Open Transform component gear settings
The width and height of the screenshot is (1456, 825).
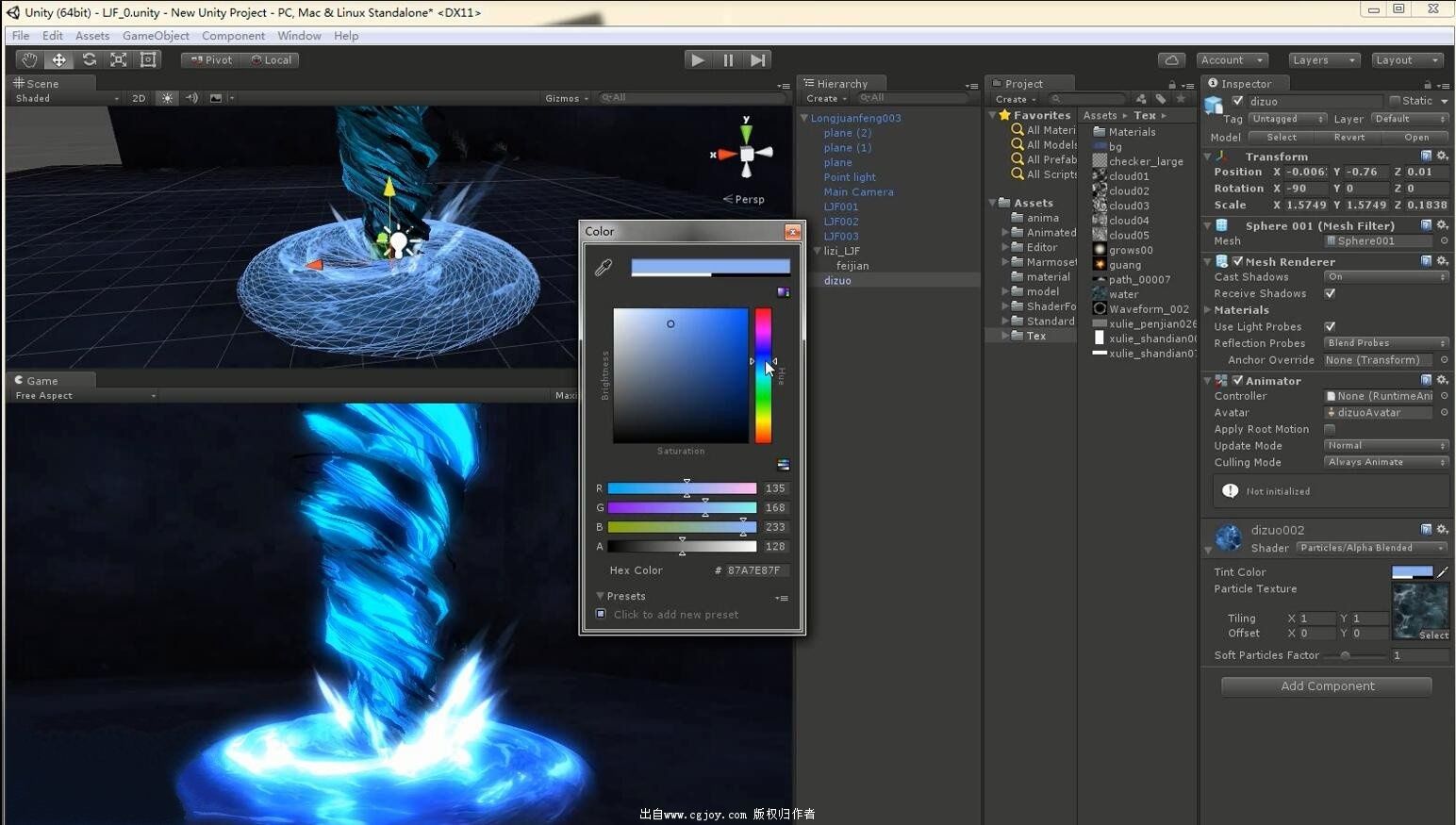tap(1442, 156)
